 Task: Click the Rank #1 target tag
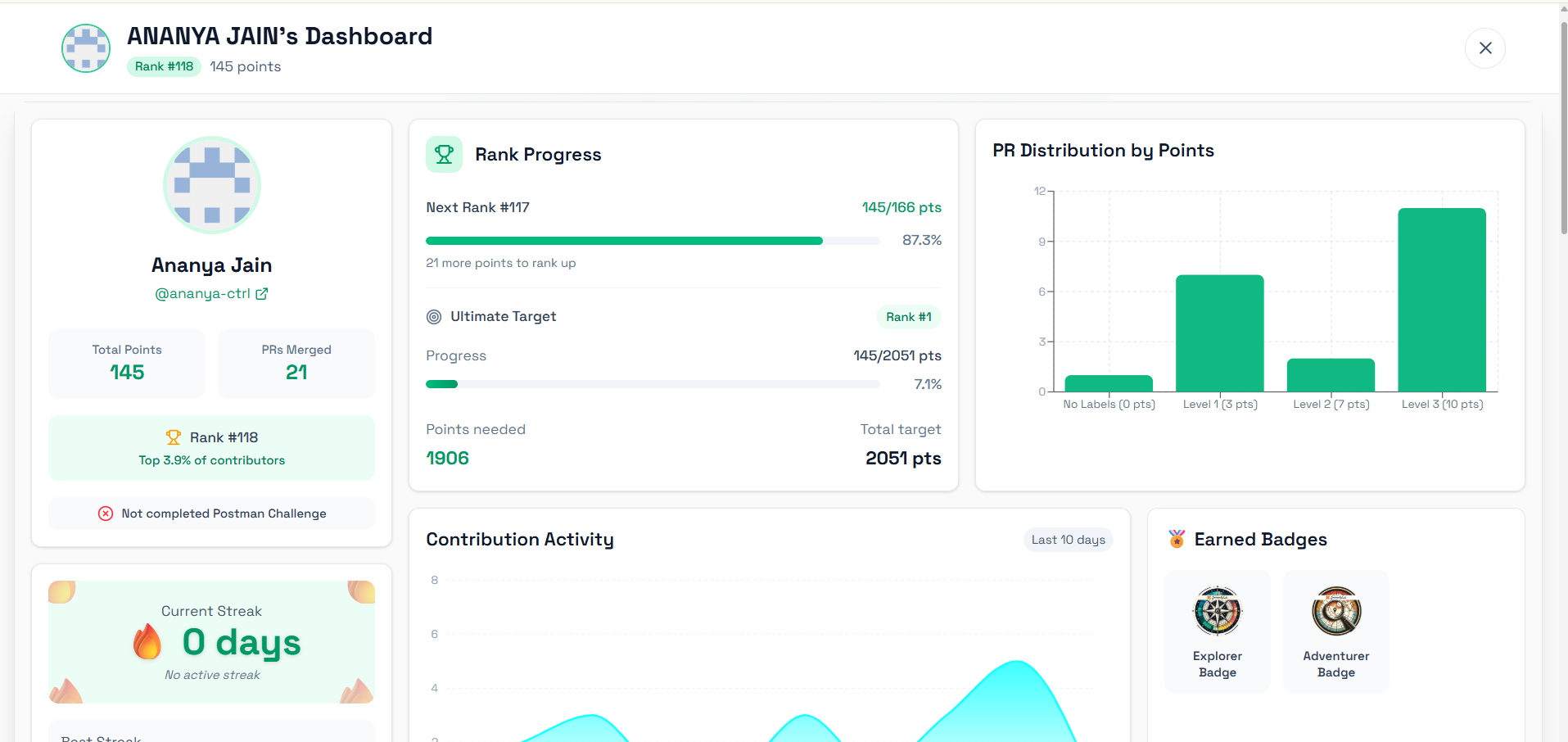[x=909, y=317]
